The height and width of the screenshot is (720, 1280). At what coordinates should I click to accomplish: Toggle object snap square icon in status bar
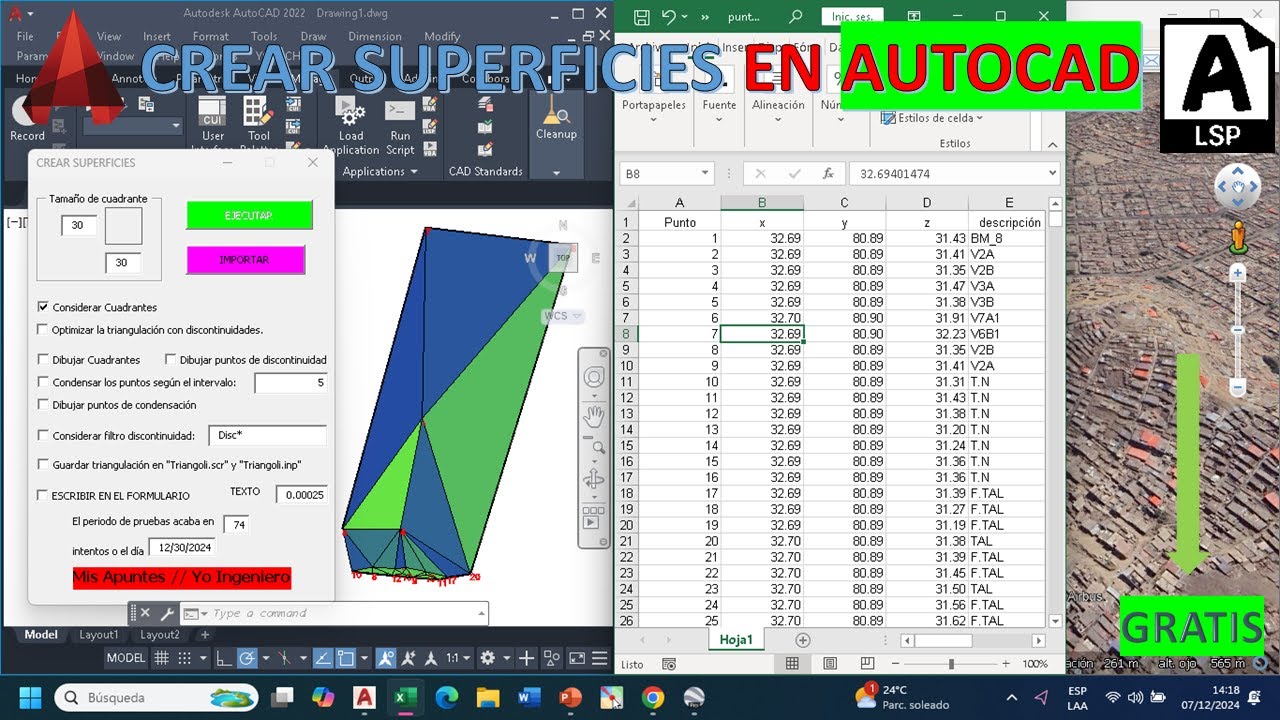click(x=346, y=658)
